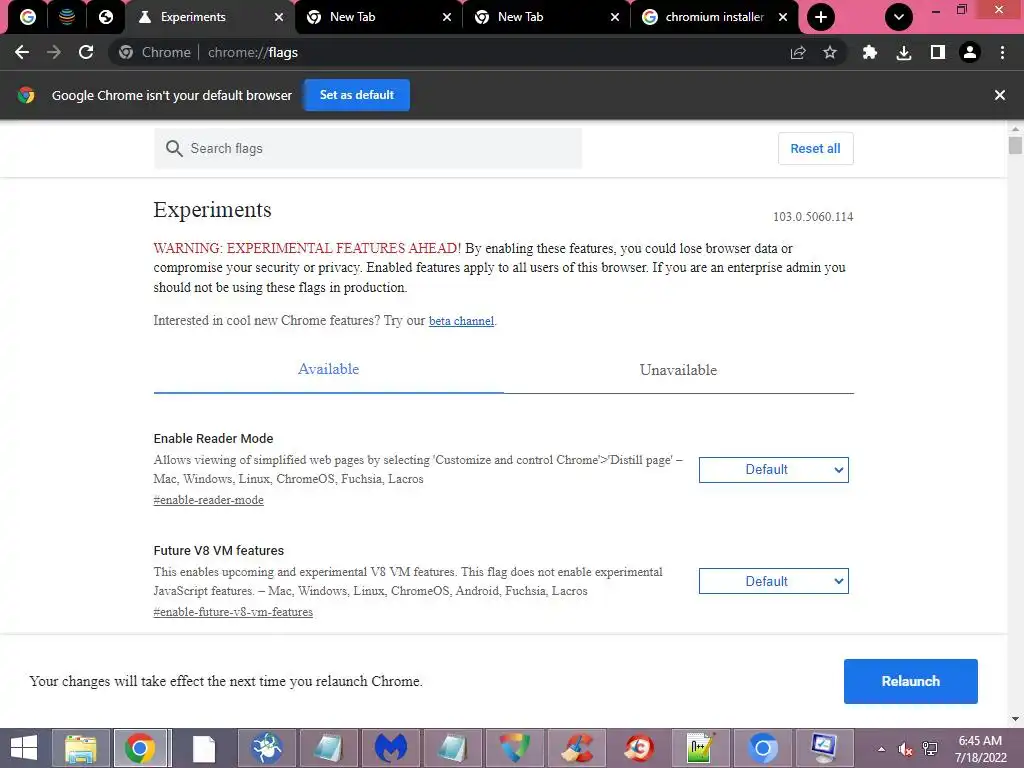Open the monitor app taskbar icon
The height and width of the screenshot is (768, 1024).
[x=824, y=748]
